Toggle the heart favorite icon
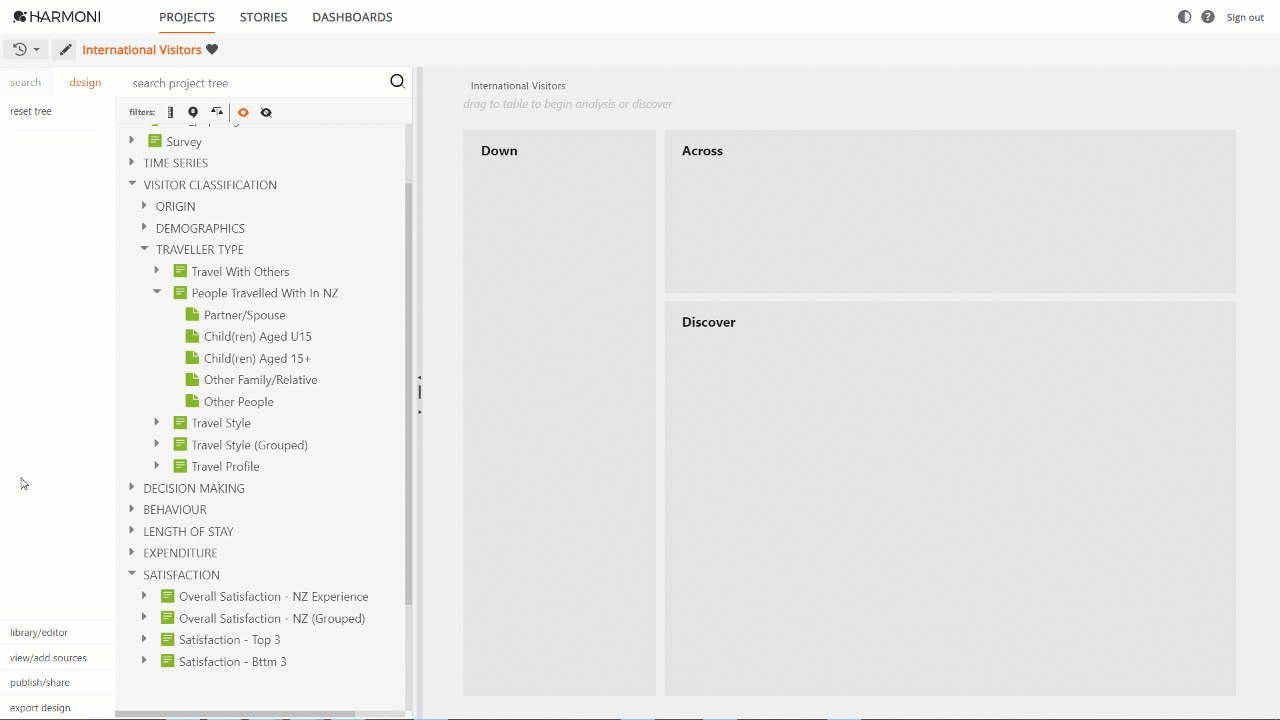Screen dimensions: 1280x720 point(212,49)
